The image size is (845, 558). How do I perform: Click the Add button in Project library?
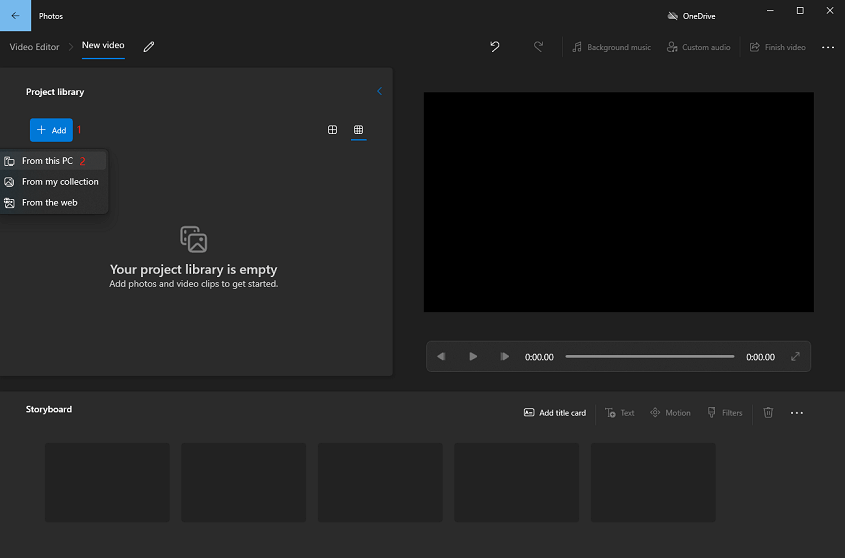click(x=51, y=130)
